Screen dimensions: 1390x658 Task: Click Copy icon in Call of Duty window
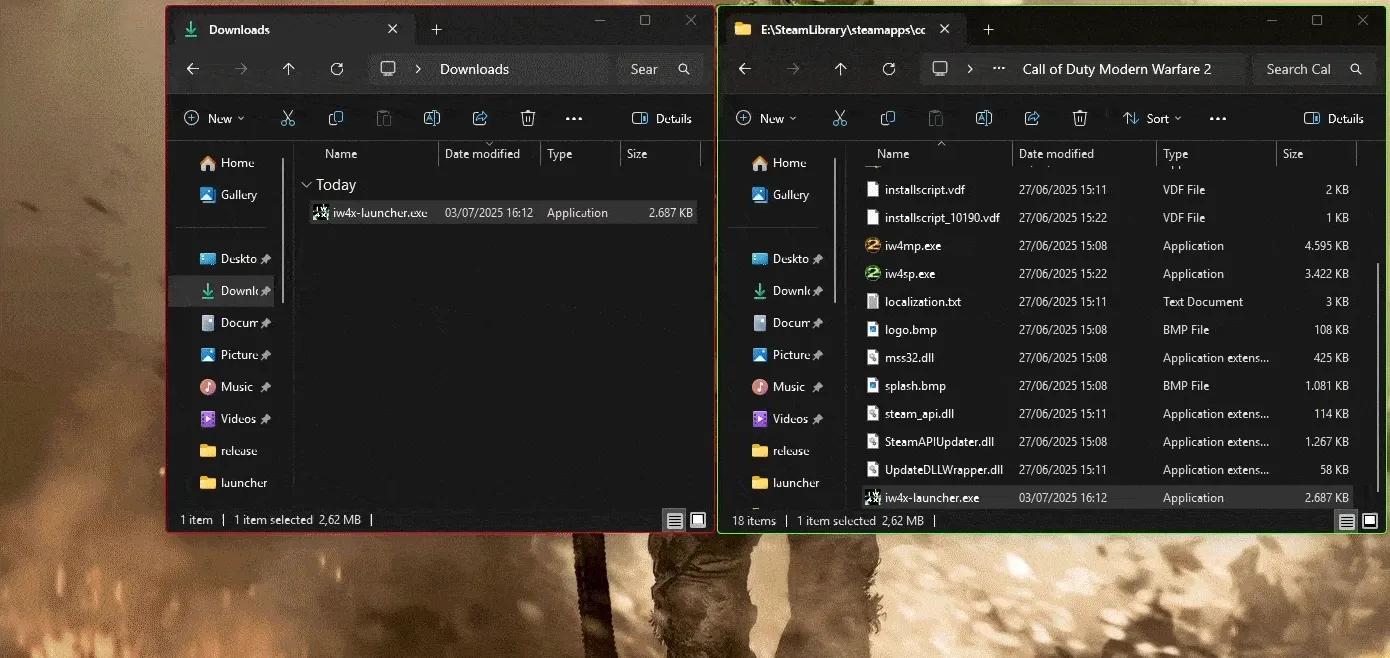coord(888,118)
